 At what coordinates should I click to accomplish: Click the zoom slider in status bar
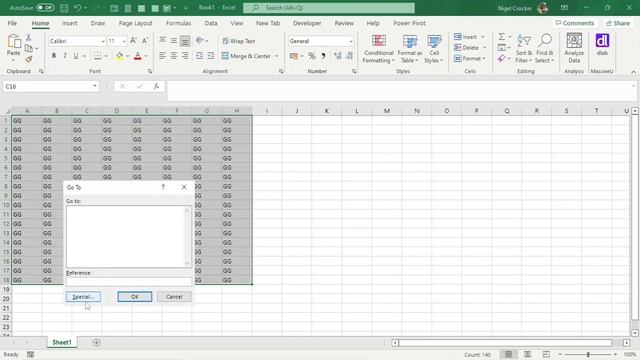click(588, 354)
